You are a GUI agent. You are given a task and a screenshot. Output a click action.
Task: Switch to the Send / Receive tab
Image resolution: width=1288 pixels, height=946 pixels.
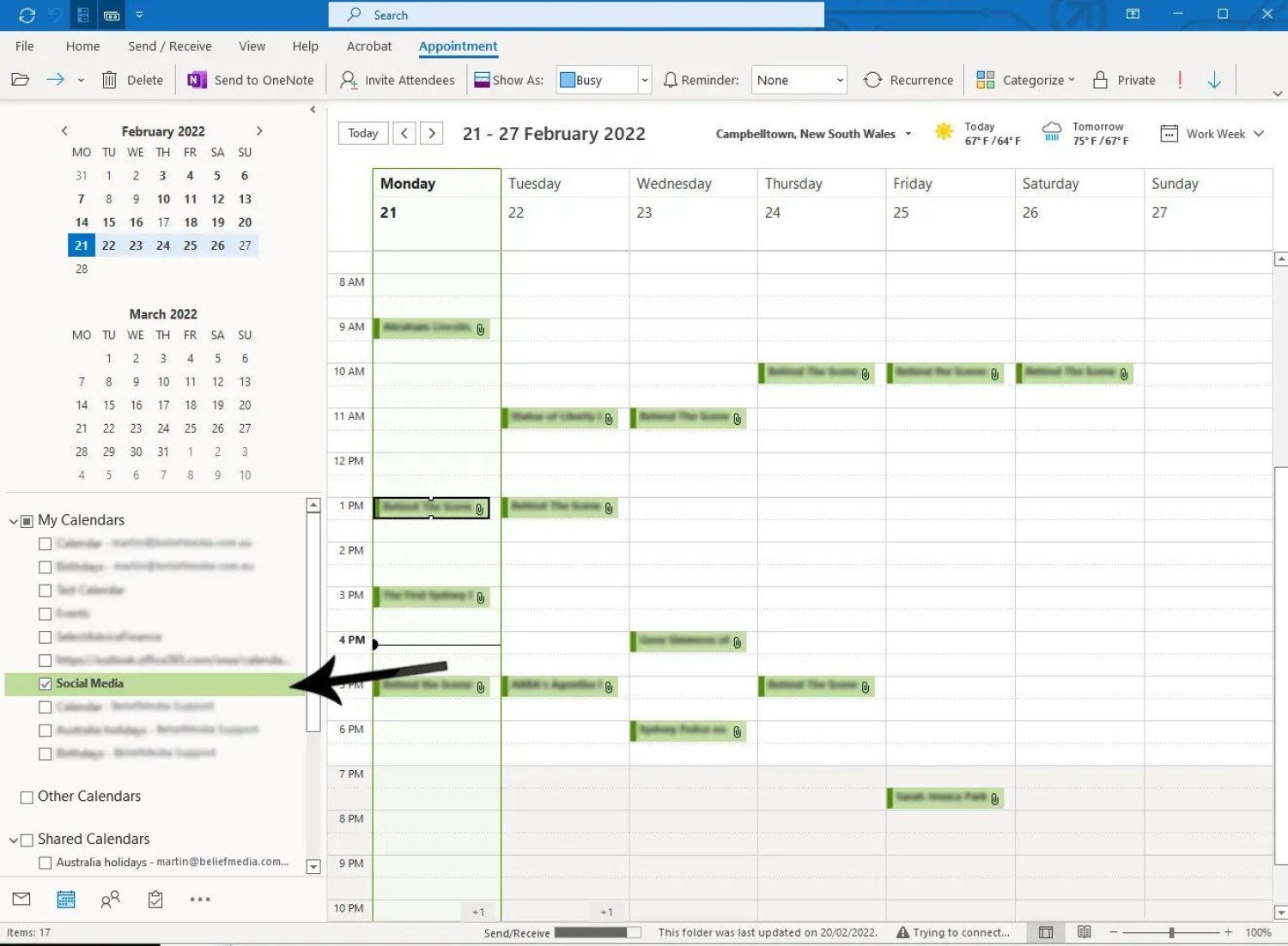[169, 46]
